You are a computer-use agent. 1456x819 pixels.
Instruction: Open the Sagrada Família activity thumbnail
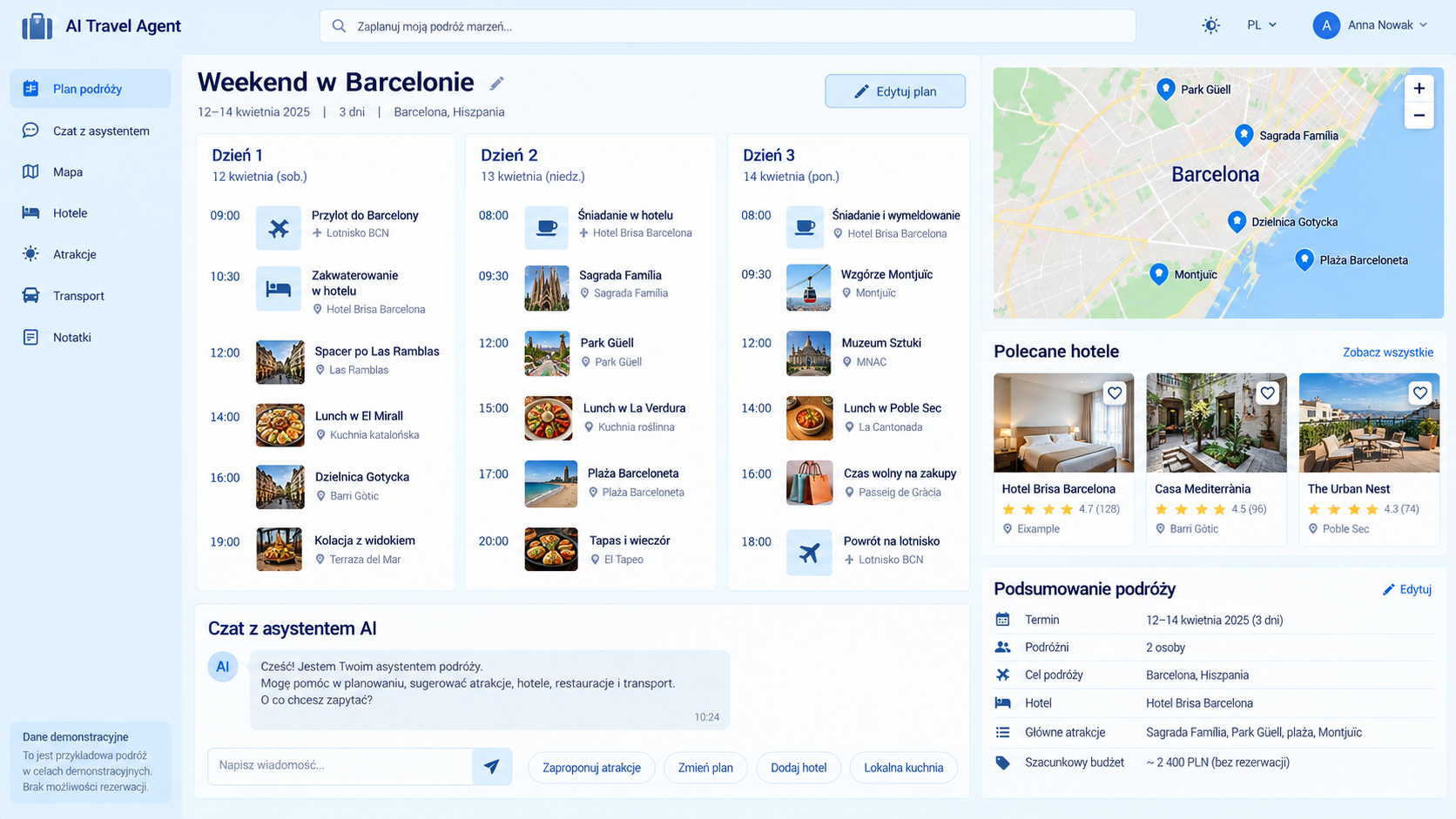coord(547,288)
